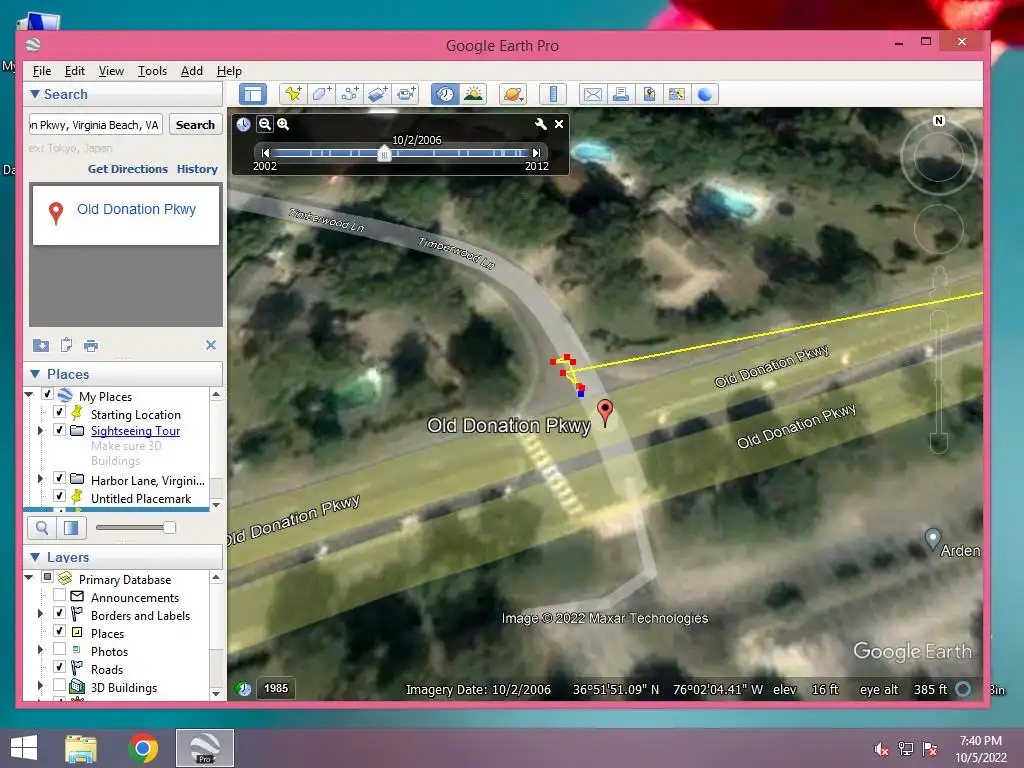Copy search results to My Places
Image resolution: width=1024 pixels, height=768 pixels.
(40, 345)
